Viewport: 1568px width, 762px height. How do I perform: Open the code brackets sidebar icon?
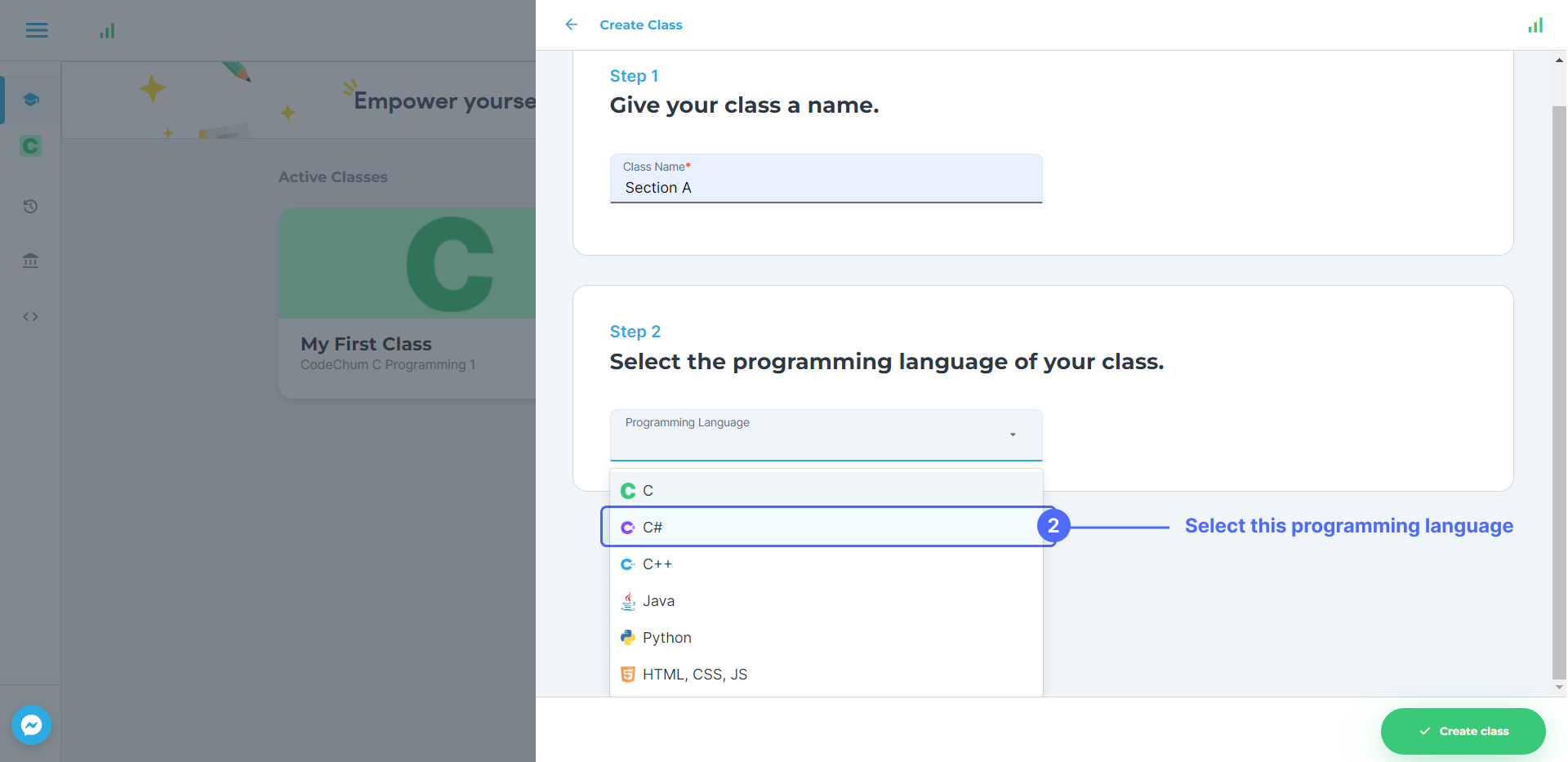pyautogui.click(x=31, y=317)
